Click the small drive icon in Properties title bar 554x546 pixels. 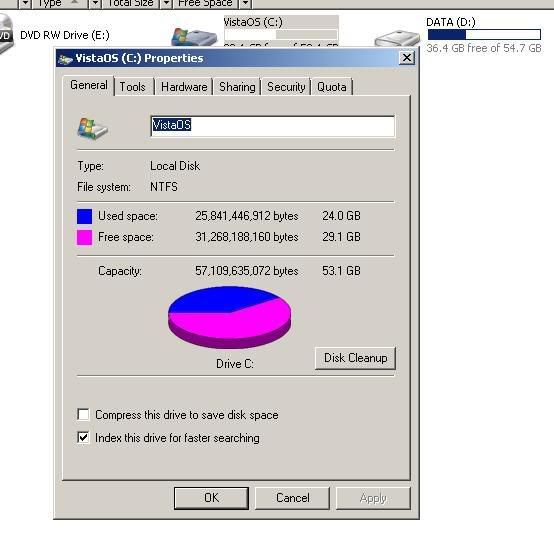pyautogui.click(x=65, y=59)
